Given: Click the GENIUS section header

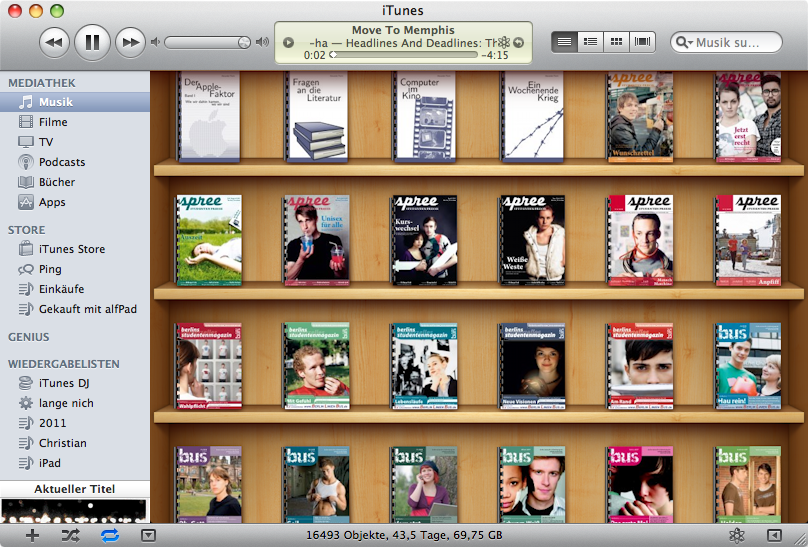Looking at the screenshot, I should click(29, 337).
